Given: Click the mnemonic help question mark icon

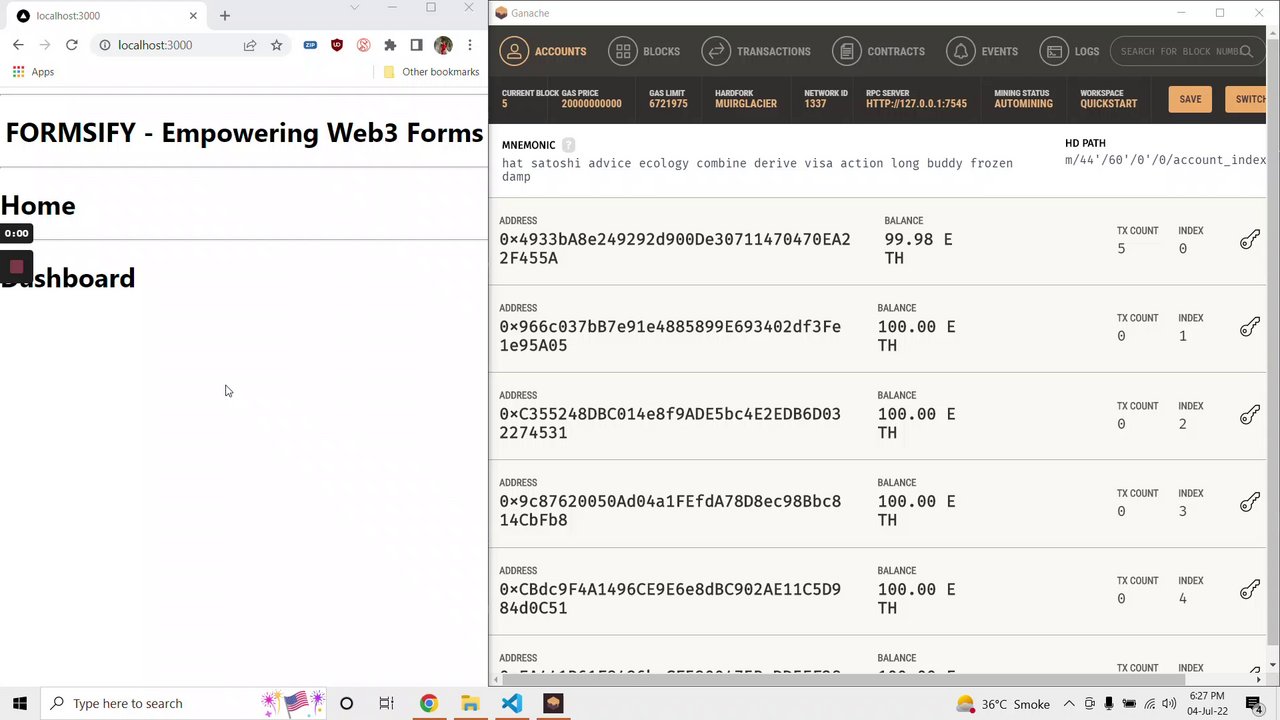Looking at the screenshot, I should tap(568, 144).
